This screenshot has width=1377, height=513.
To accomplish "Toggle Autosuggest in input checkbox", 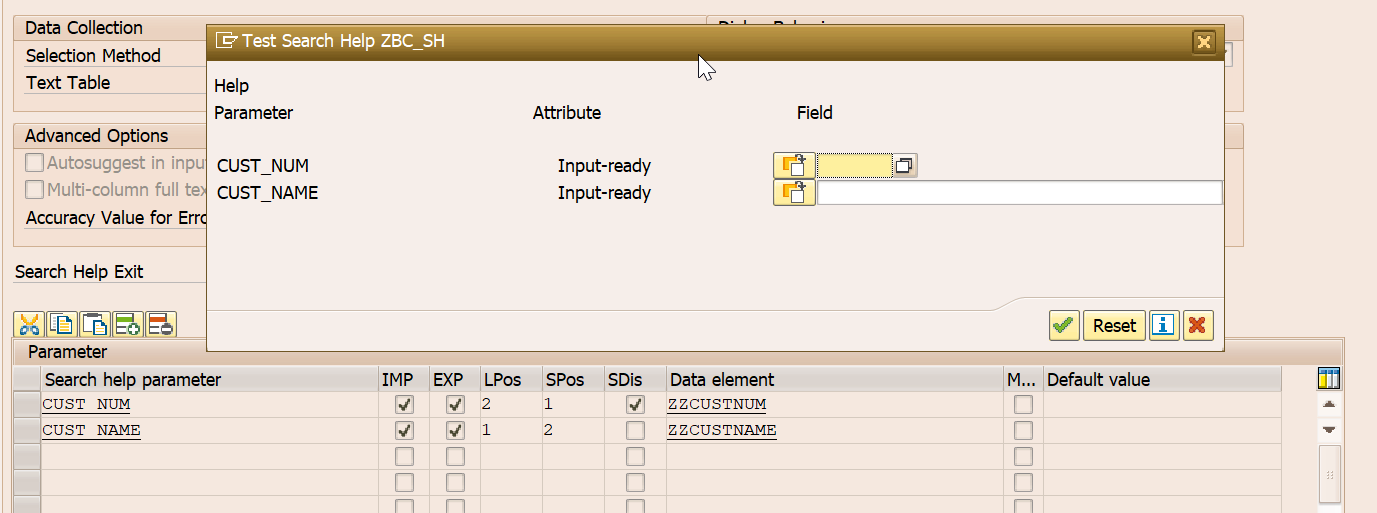I will click(x=35, y=163).
